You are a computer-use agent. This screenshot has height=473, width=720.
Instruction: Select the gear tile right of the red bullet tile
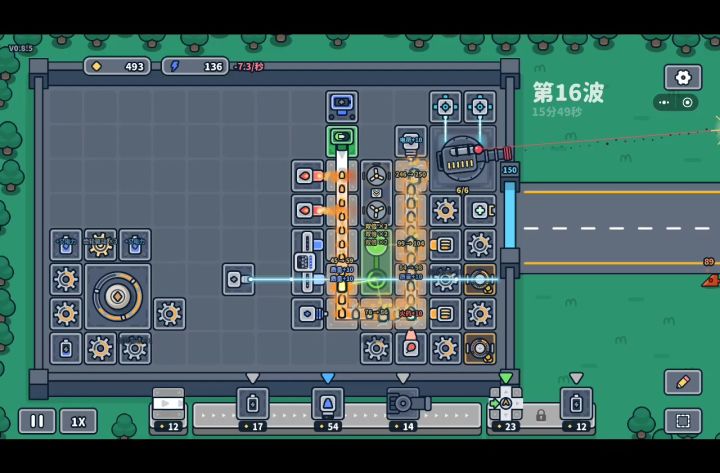coord(445,349)
